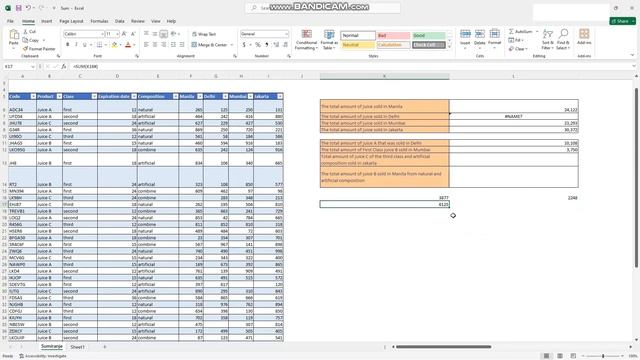Switch to Page Break Preview in status bar
Screen dimensions: 640x360
[573, 356]
